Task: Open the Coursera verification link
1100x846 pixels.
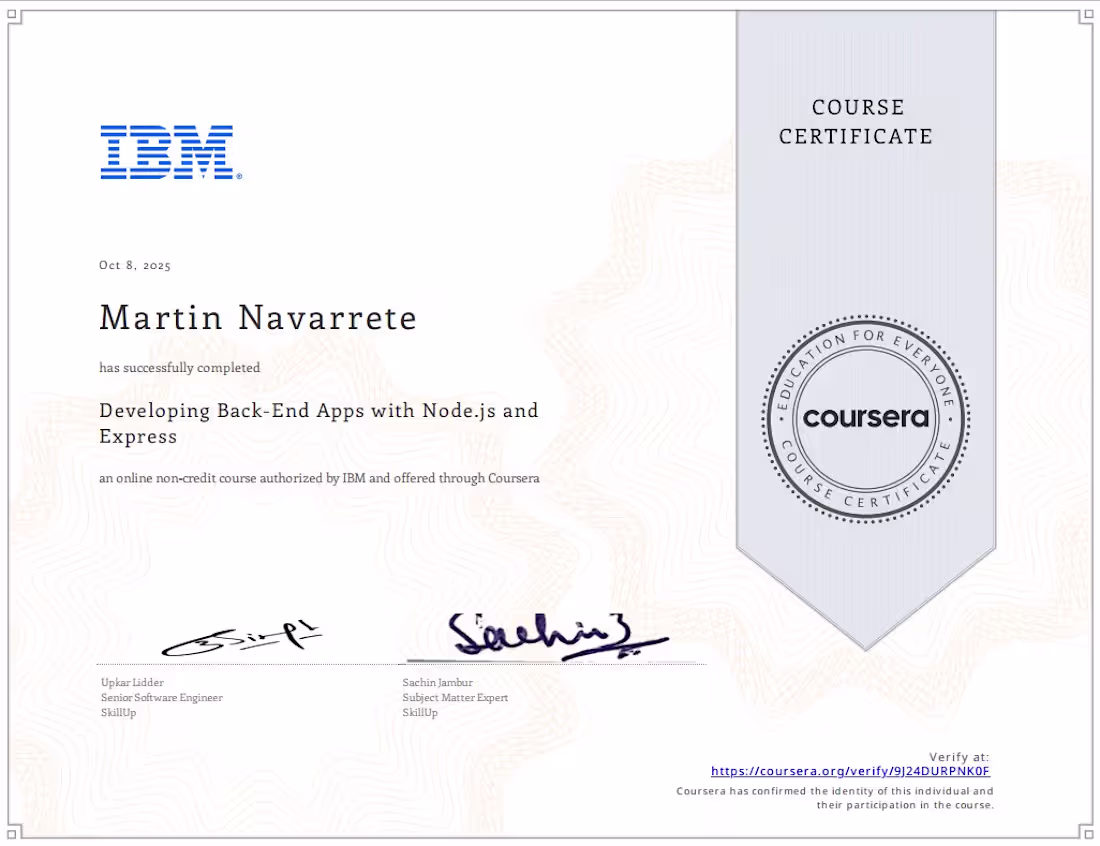Action: pos(849,771)
